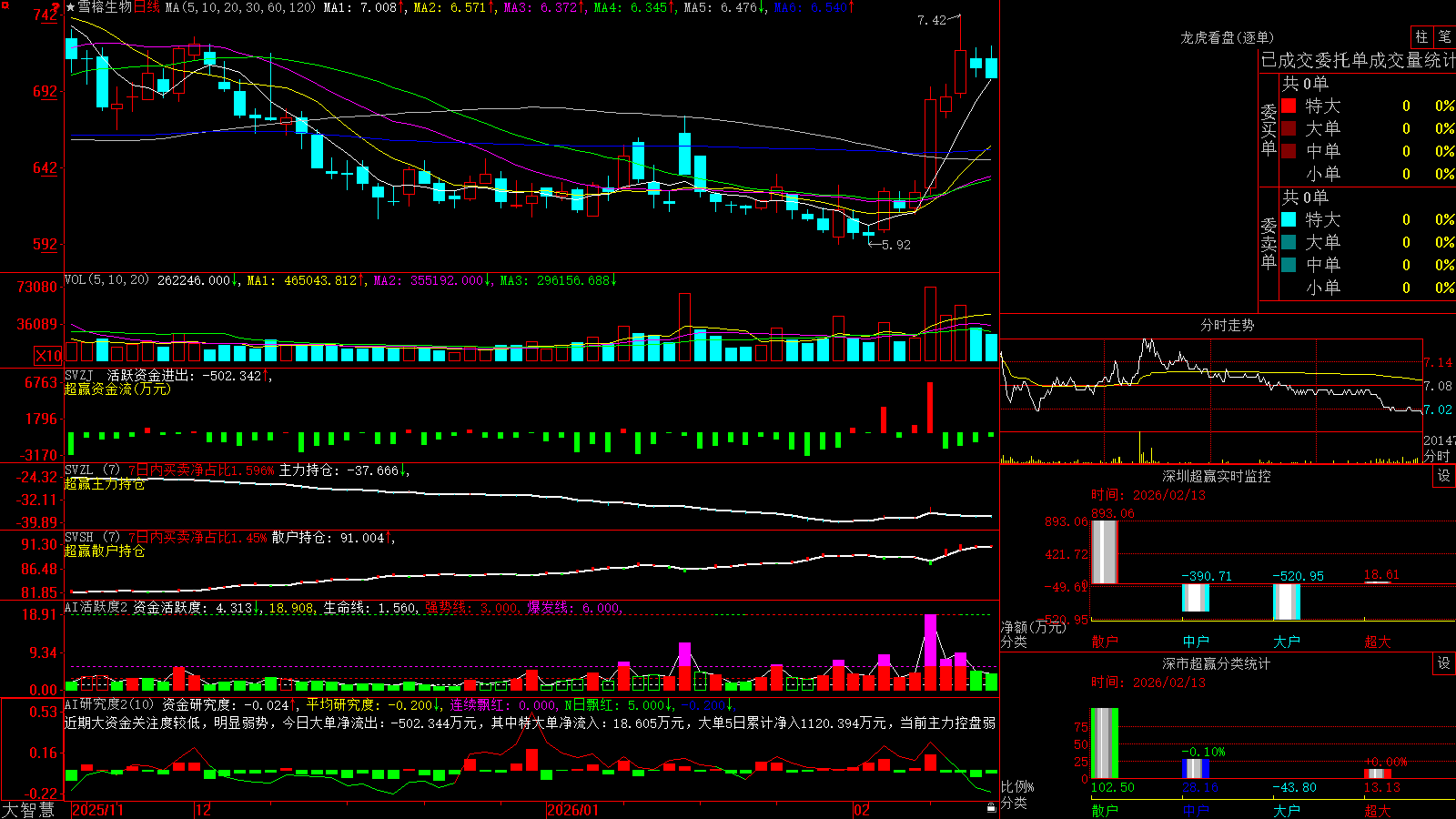This screenshot has height=819, width=1456.
Task: Click the red 特大 buy order swatch
Action: point(1289,106)
